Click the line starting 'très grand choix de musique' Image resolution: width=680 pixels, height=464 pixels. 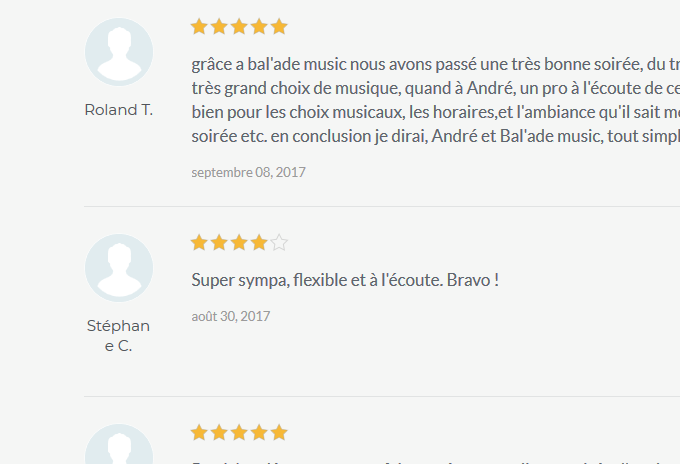[x=435, y=88]
